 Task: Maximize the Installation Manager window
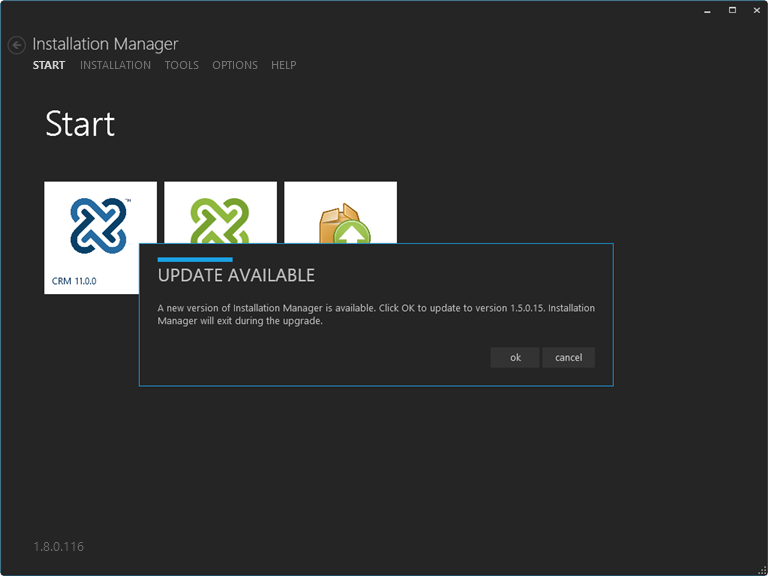[x=731, y=10]
